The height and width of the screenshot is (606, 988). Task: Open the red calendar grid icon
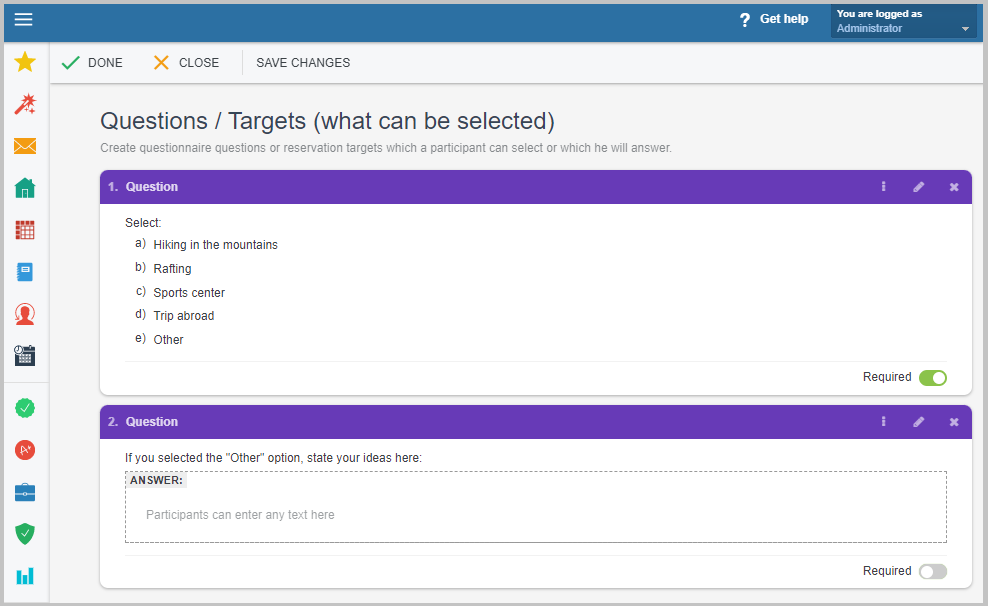pos(25,230)
